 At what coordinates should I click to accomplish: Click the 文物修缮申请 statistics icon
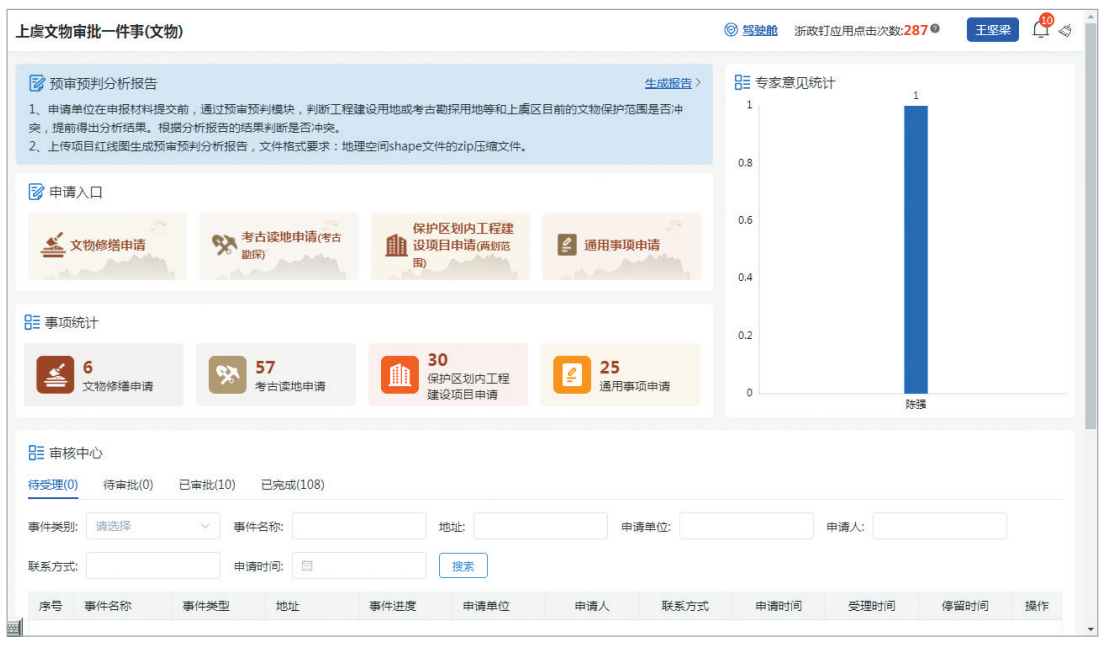(56, 375)
